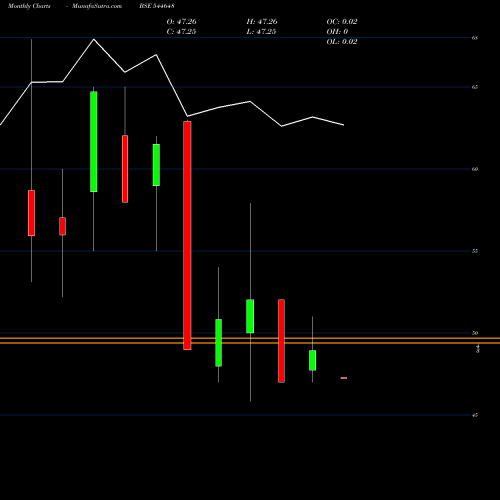Select the low value 'L: 47.25'
Viewport: 500px width, 500px height.
coord(261,31)
